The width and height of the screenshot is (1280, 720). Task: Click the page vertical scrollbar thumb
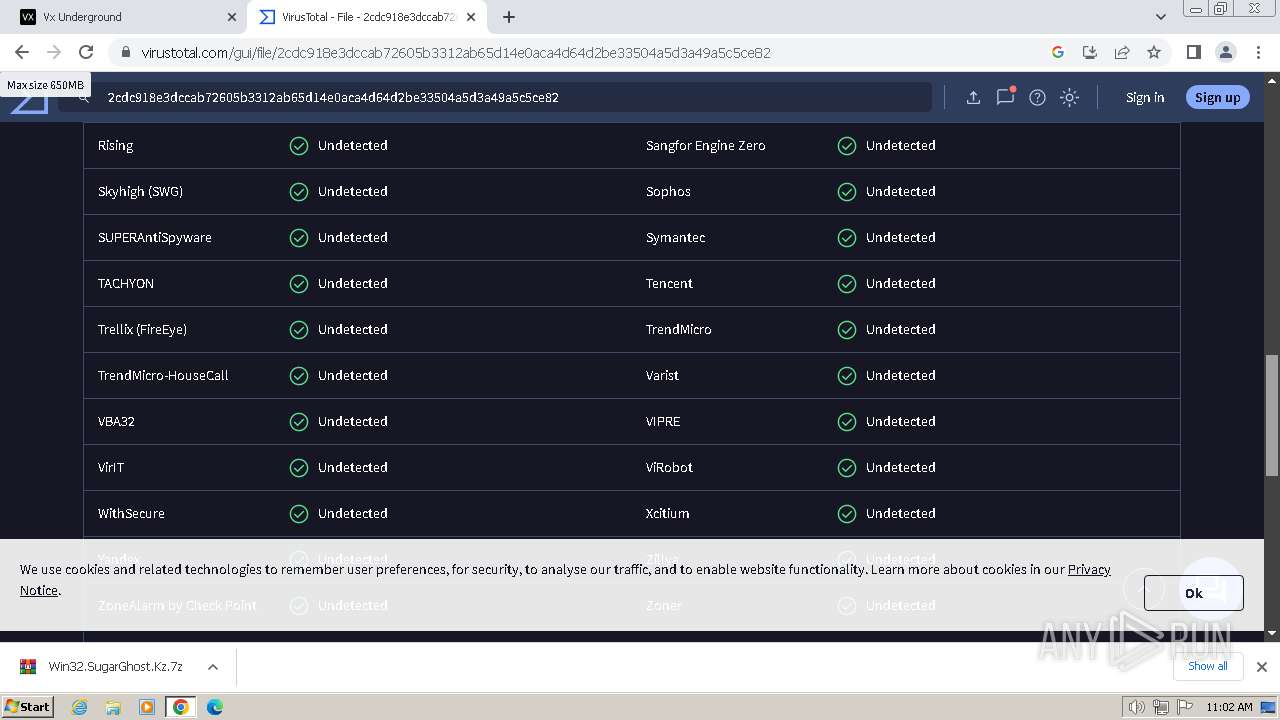point(1271,415)
